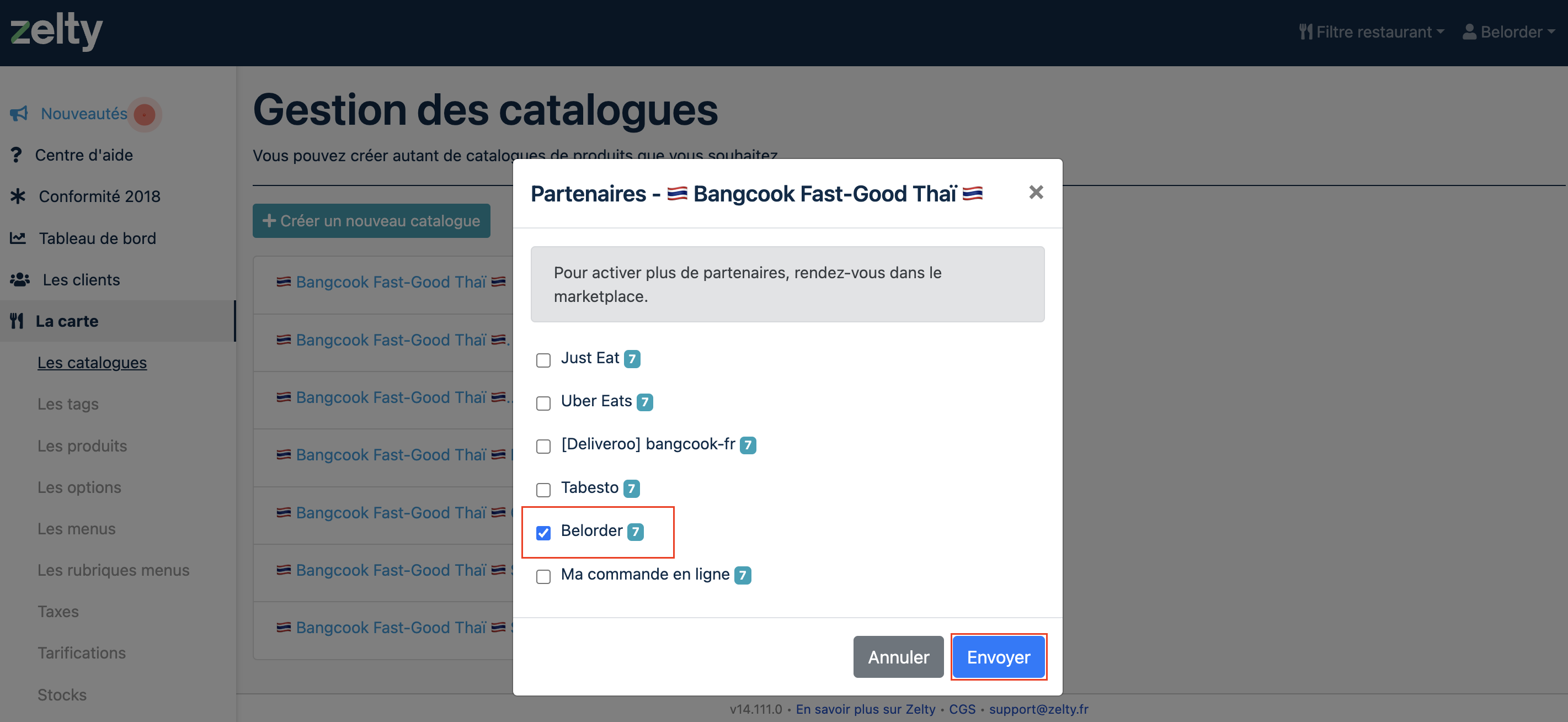Open Stocks submenu item
Image resolution: width=1568 pixels, height=722 pixels.
coord(62,694)
